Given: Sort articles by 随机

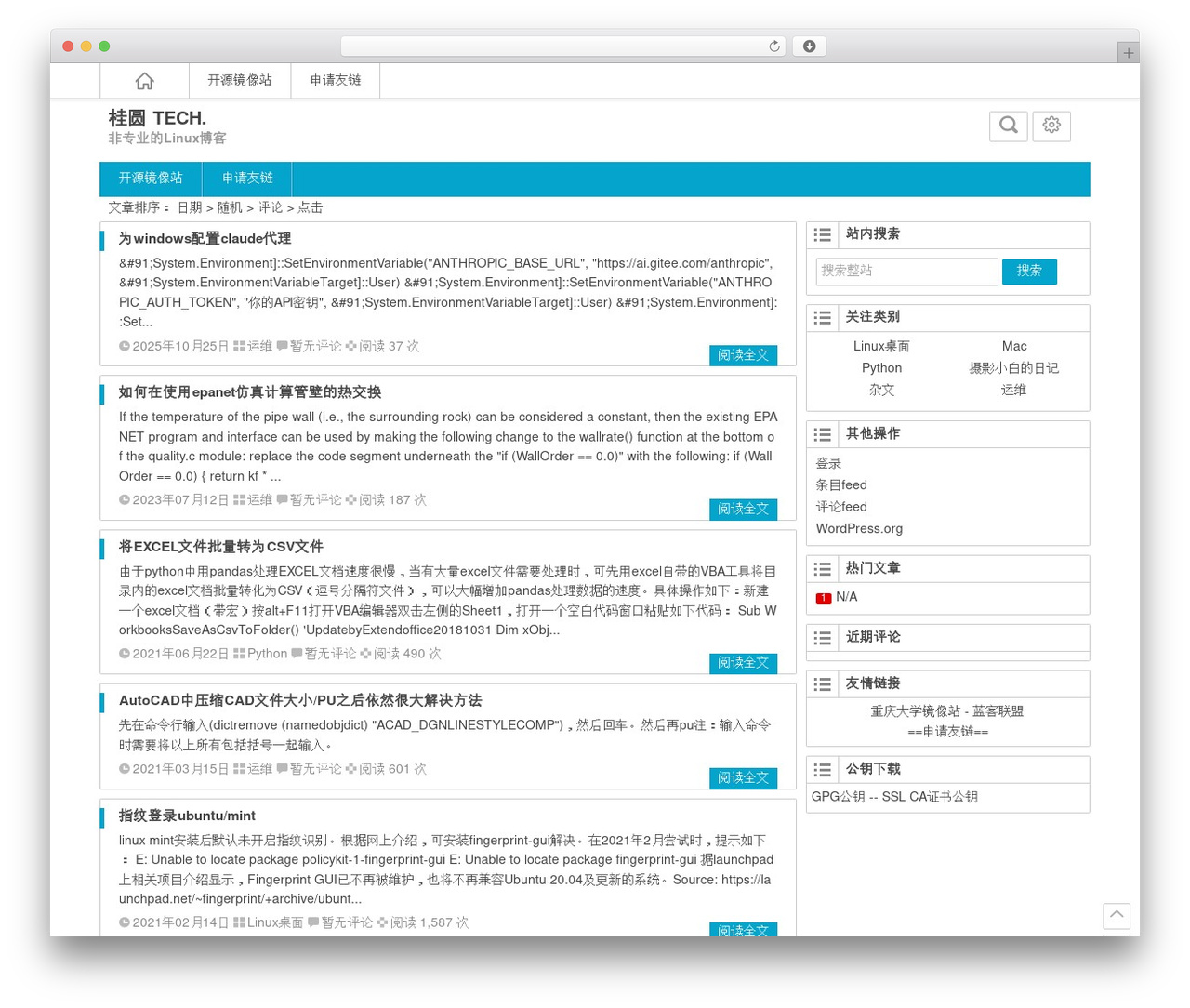Looking at the screenshot, I should point(230,207).
